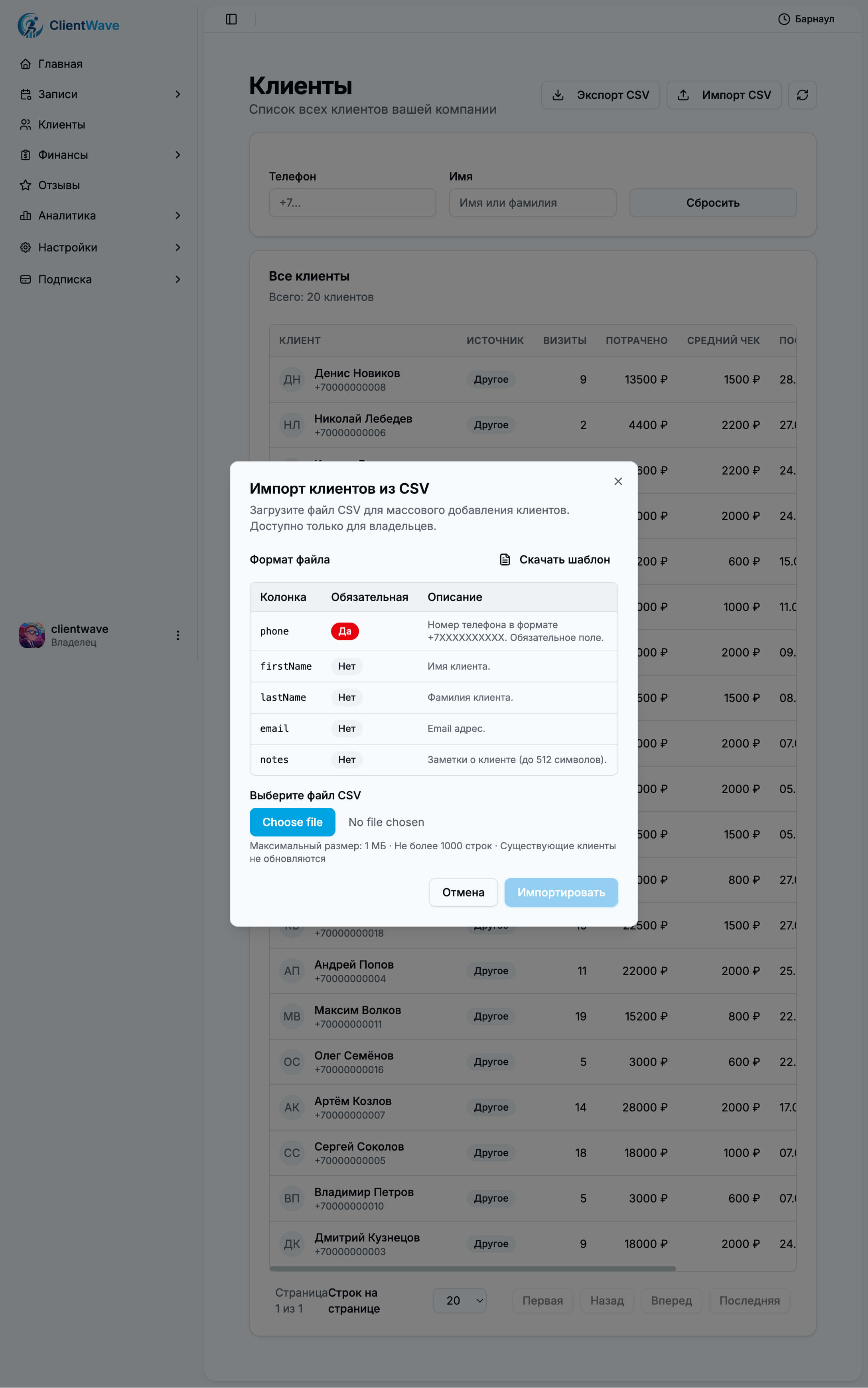This screenshot has width=868, height=1388.
Task: Go to Отзывы section in sidebar
Action: pyautogui.click(x=59, y=185)
